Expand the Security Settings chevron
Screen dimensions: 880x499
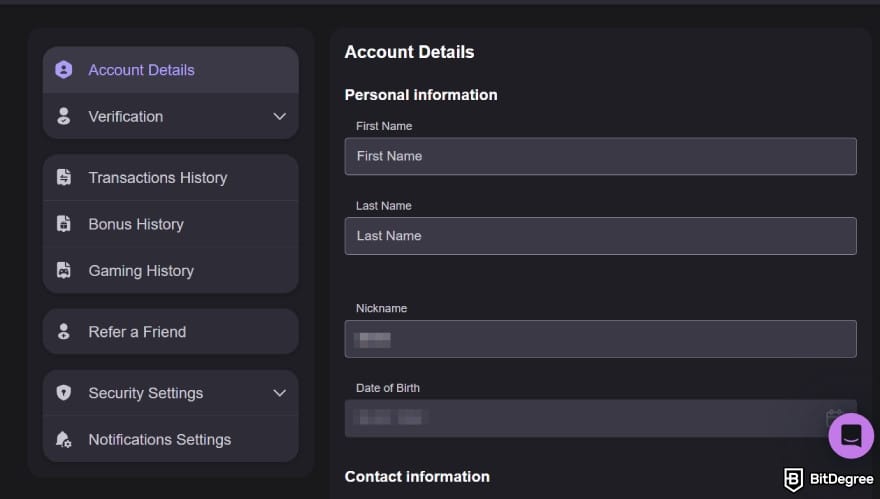click(x=279, y=393)
